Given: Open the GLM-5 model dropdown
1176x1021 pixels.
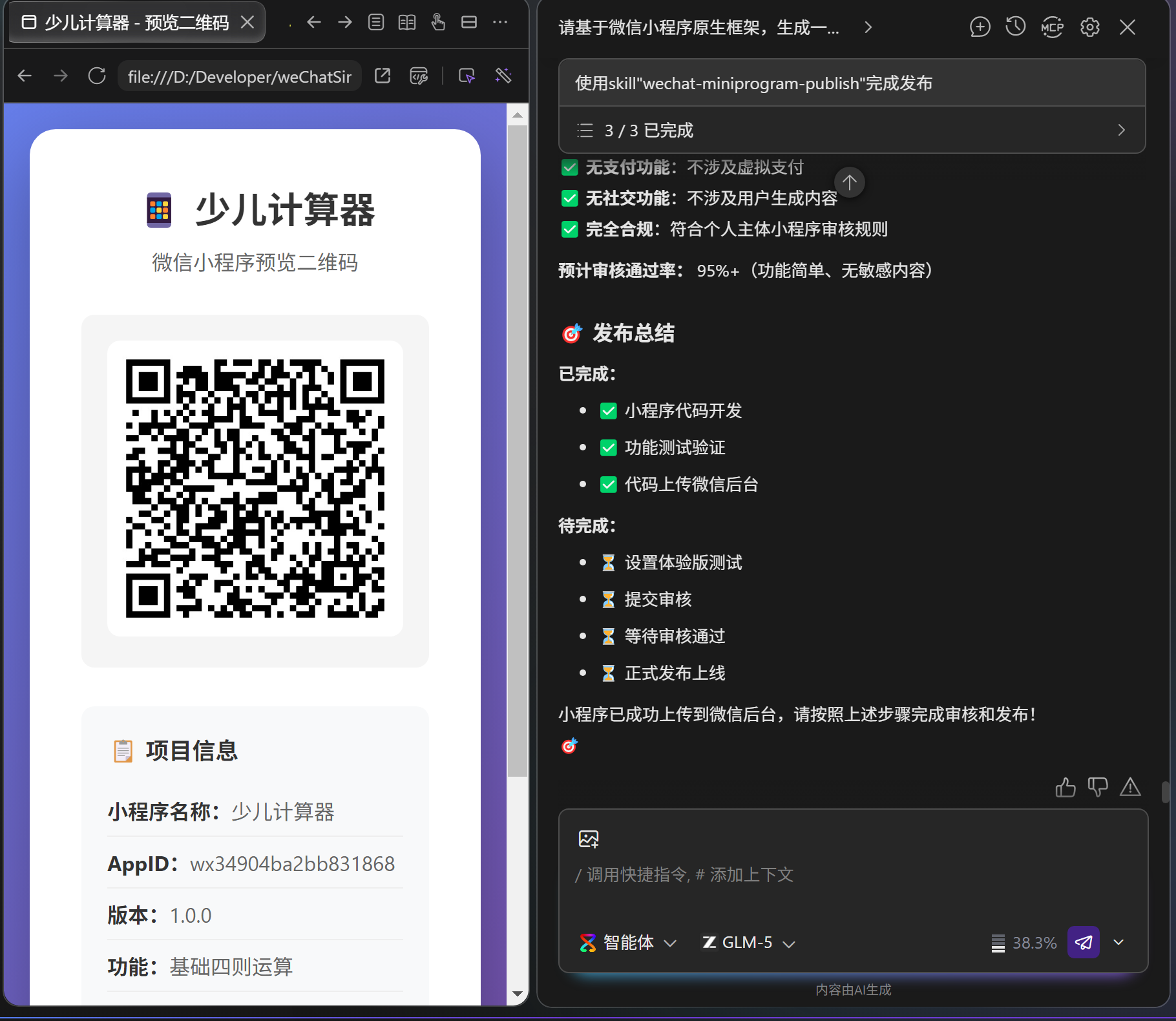Looking at the screenshot, I should 748,943.
